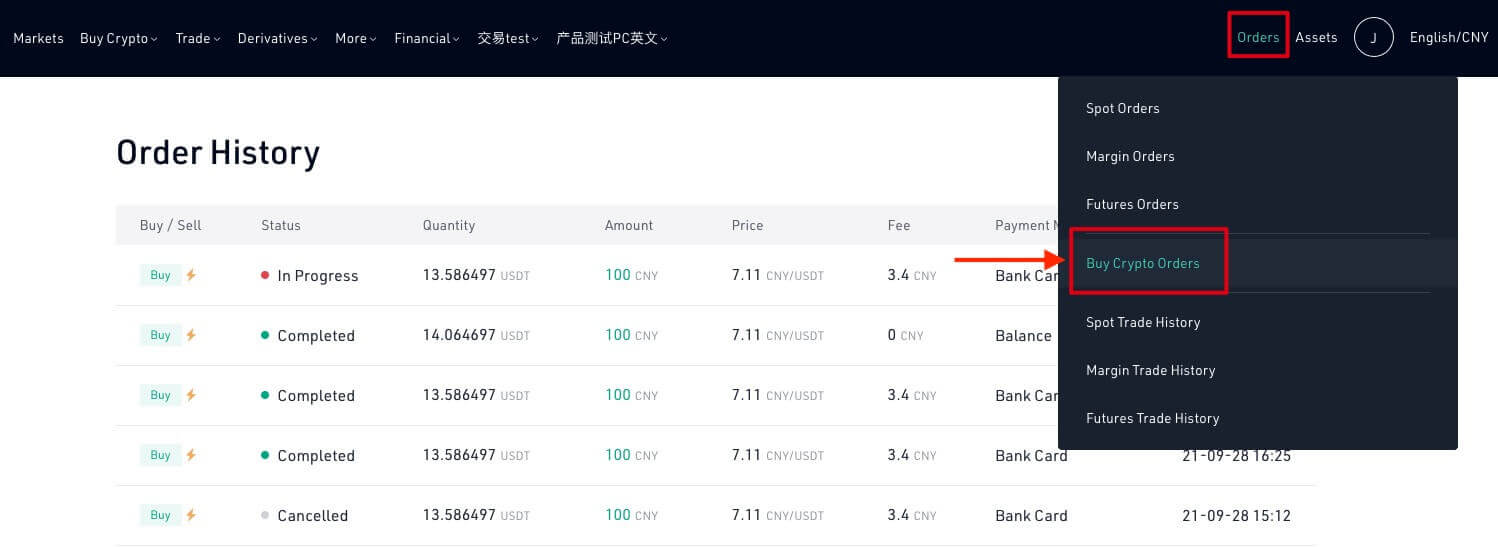Click the red In Progress status dot
Viewport: 1498px width, 547px height.
point(265,275)
